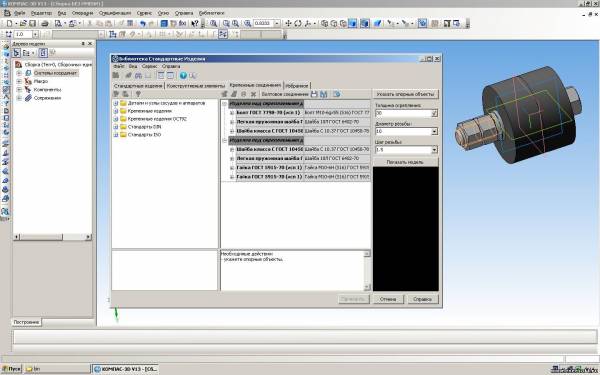Open the Шаг резьбы dropdown

click(x=434, y=150)
